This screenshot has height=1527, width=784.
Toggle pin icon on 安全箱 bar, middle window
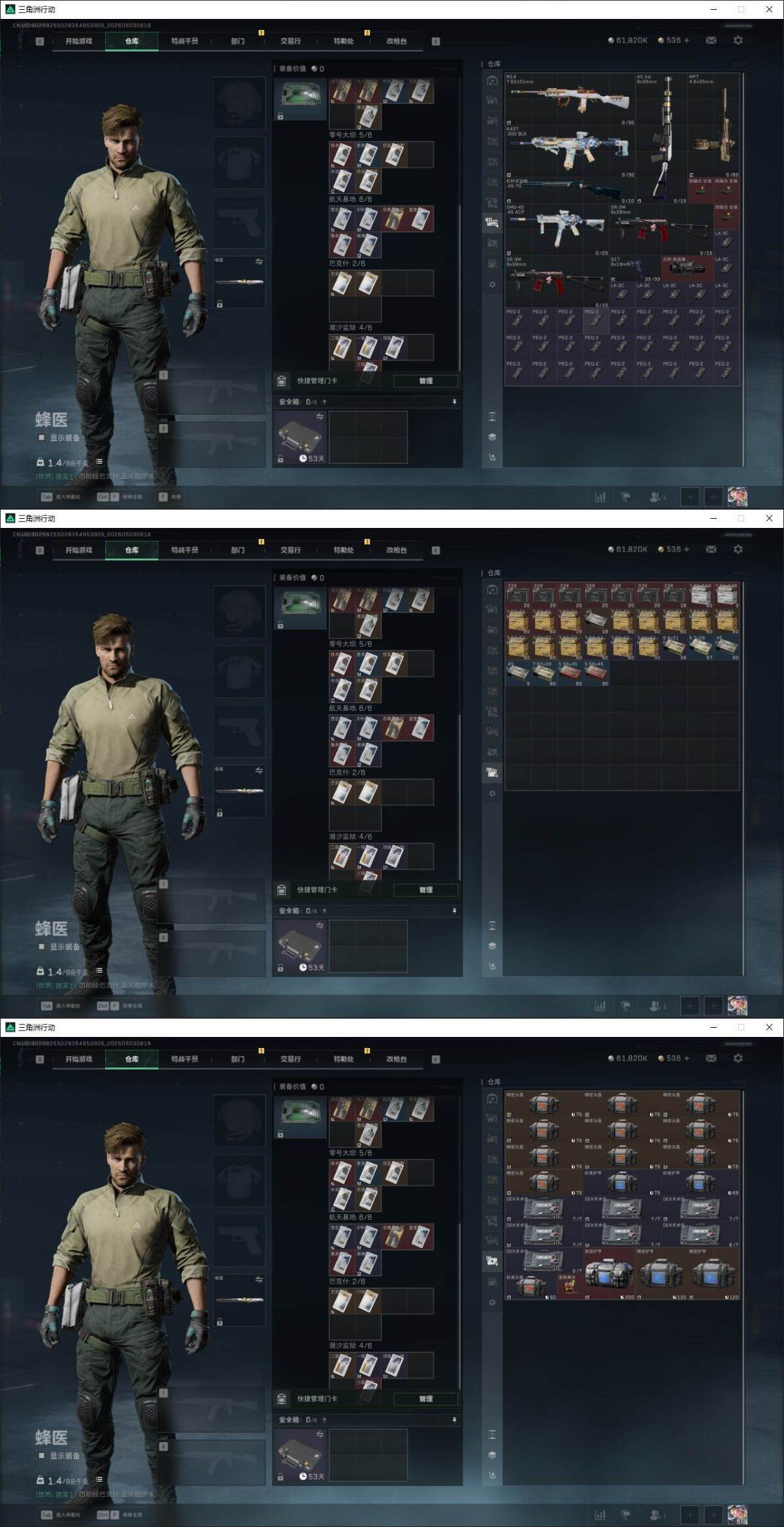(x=455, y=911)
